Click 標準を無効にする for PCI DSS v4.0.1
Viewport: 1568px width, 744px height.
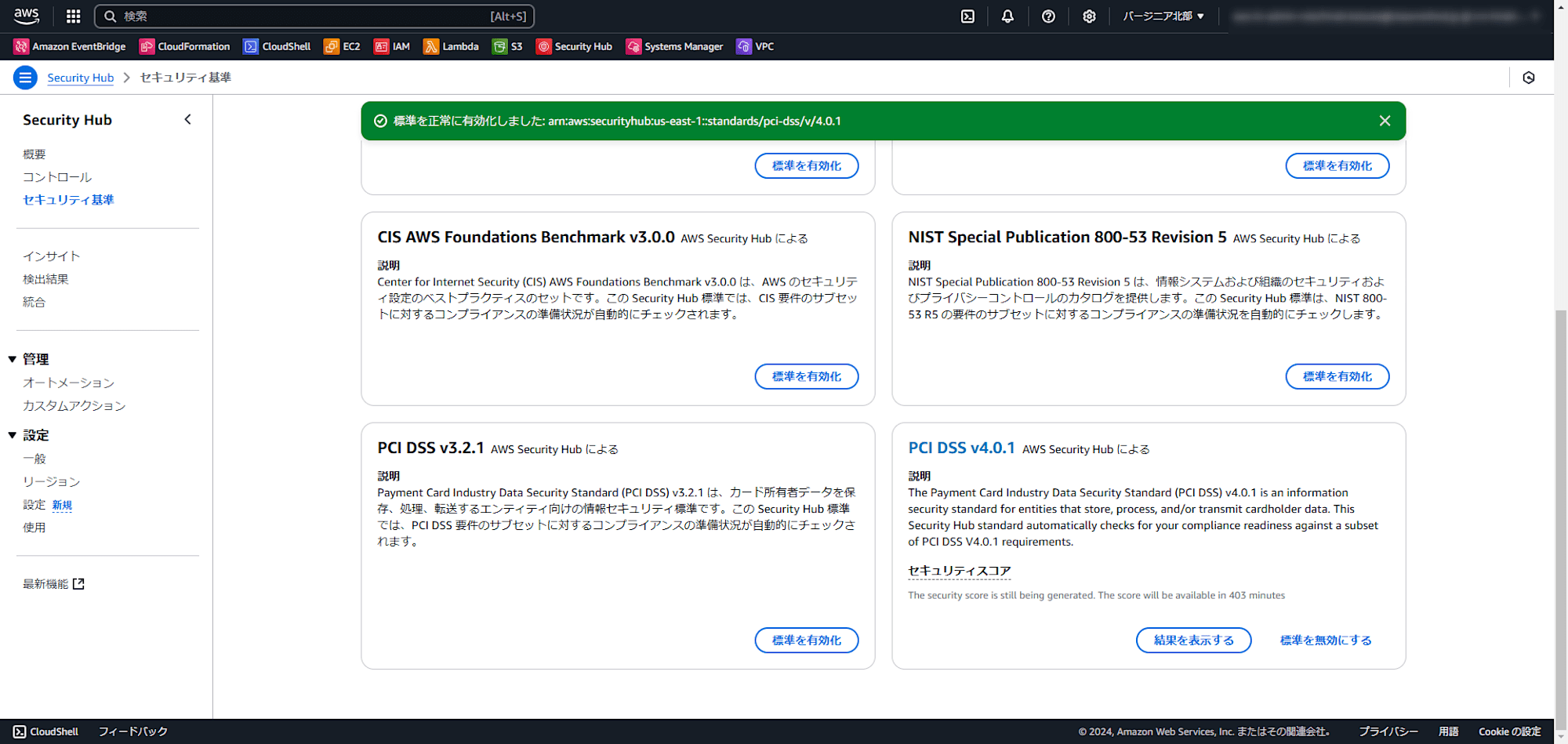(x=1326, y=641)
